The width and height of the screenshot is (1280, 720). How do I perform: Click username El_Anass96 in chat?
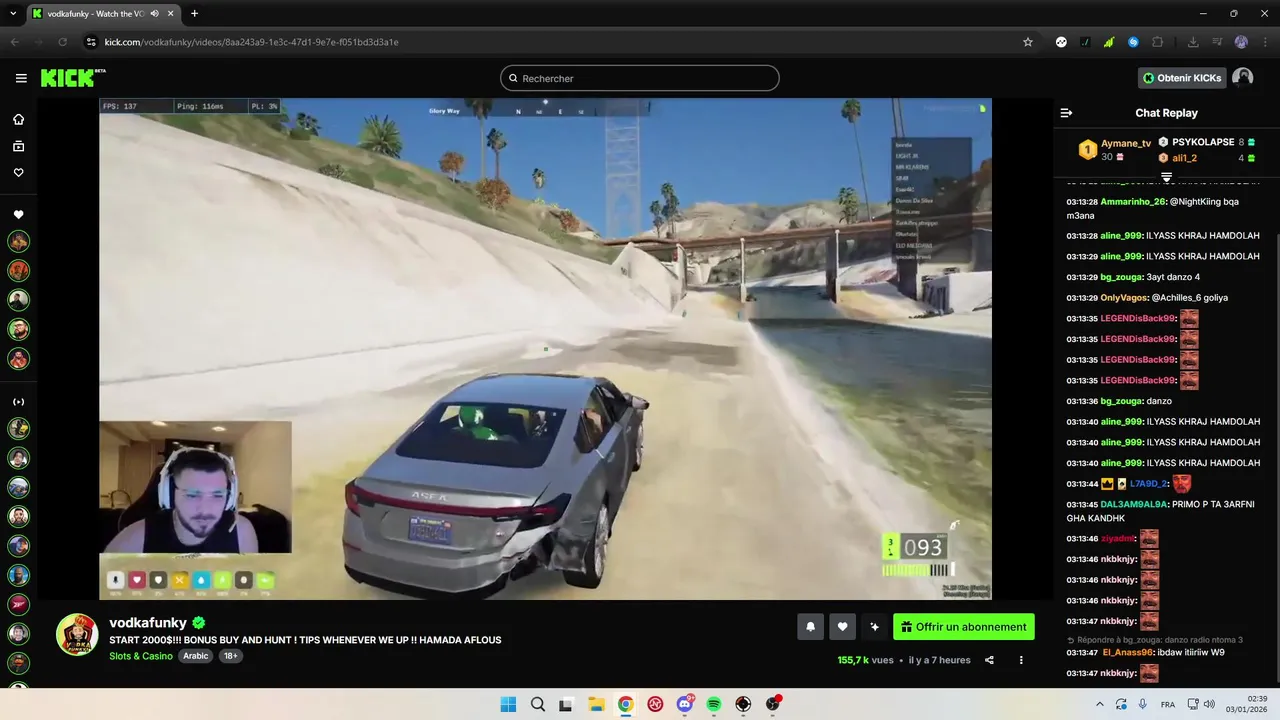[x=1127, y=653]
